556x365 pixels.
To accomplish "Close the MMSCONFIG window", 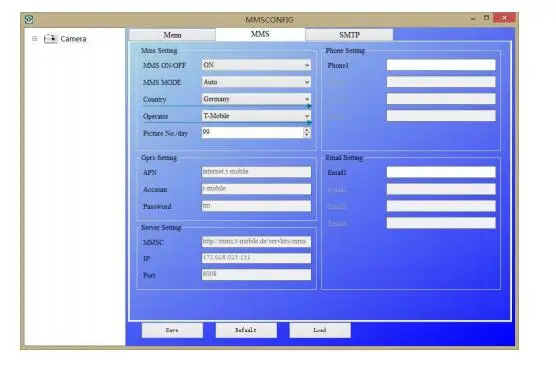I will coord(504,18).
